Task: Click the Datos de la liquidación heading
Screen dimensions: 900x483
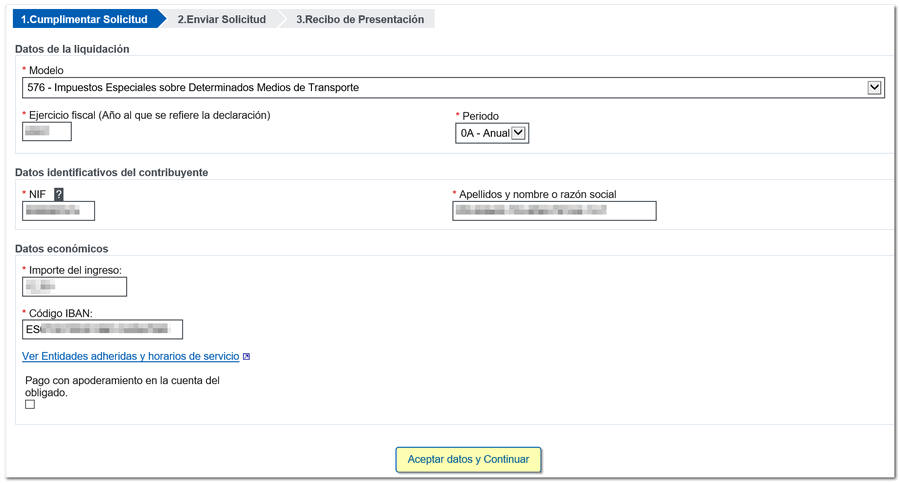Action: click(72, 49)
